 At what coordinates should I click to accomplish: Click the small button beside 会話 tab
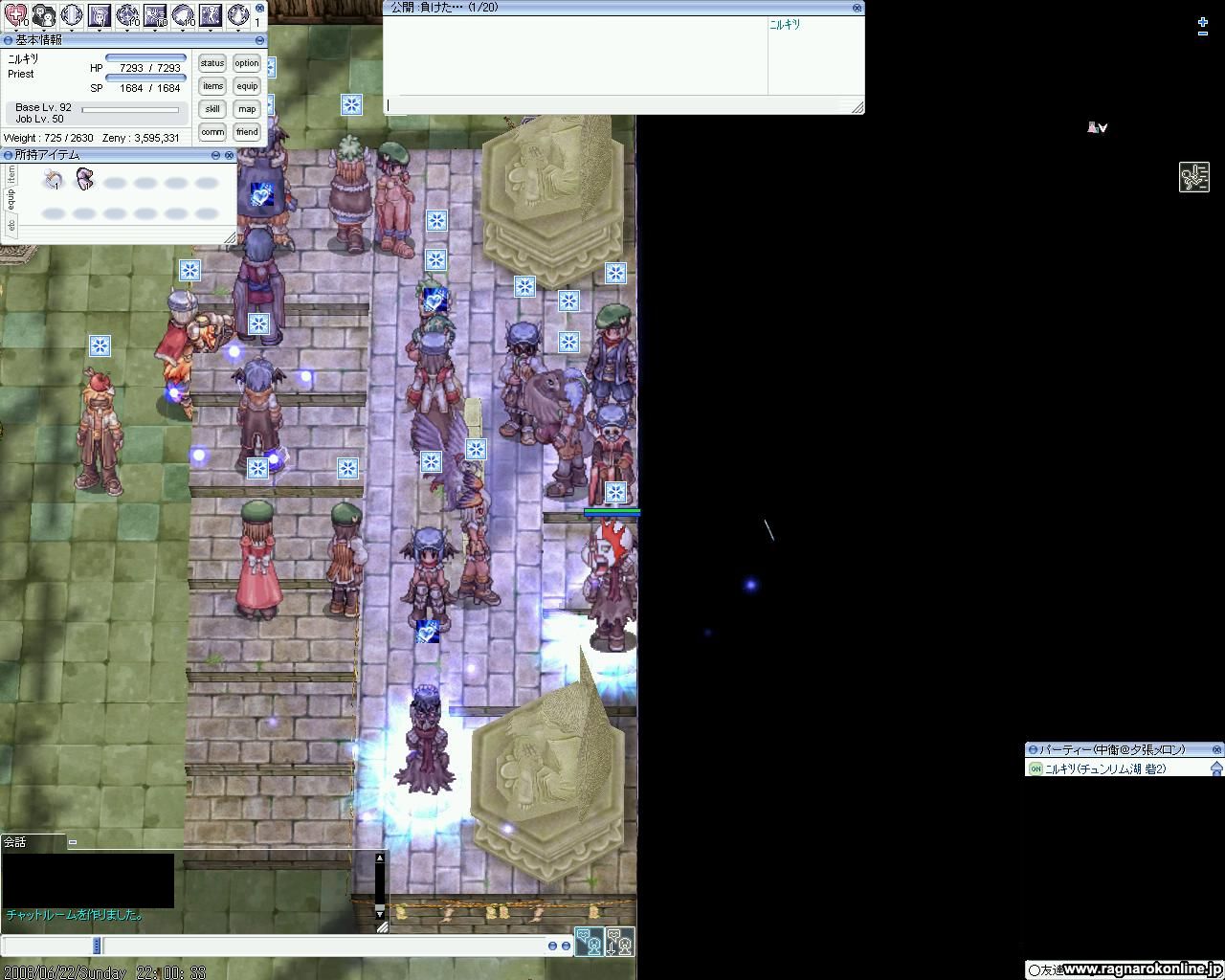click(x=73, y=843)
